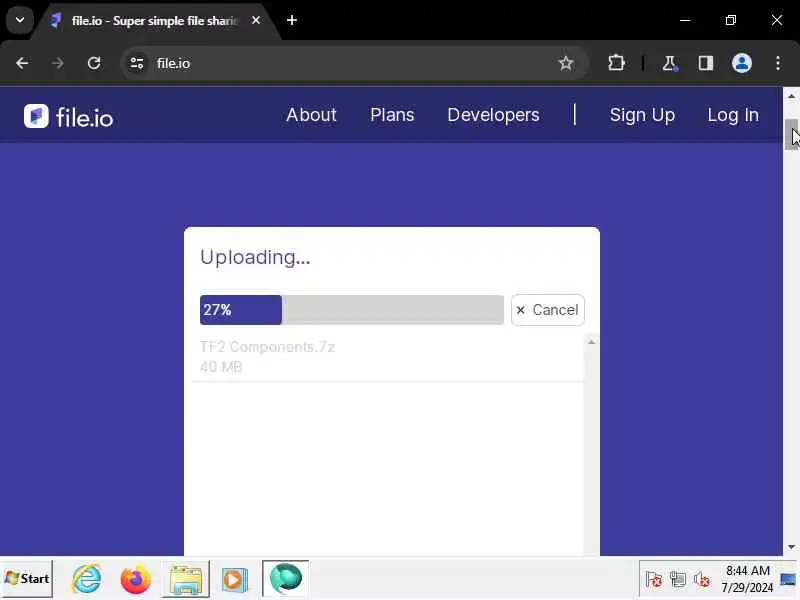This screenshot has width=800, height=600.
Task: Click the file.io logo
Action: (68, 116)
